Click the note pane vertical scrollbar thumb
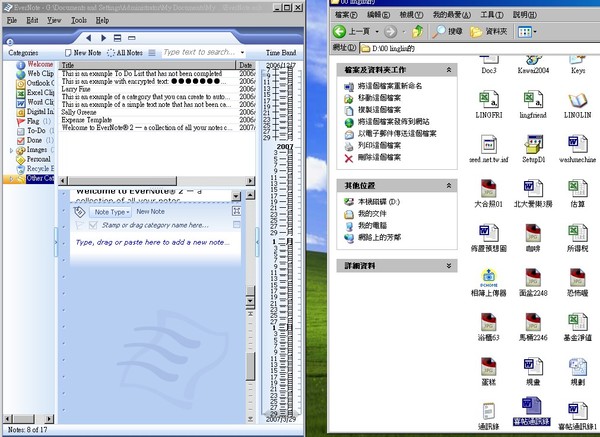Image resolution: width=600 pixels, height=437 pixels. pyautogui.click(x=250, y=367)
